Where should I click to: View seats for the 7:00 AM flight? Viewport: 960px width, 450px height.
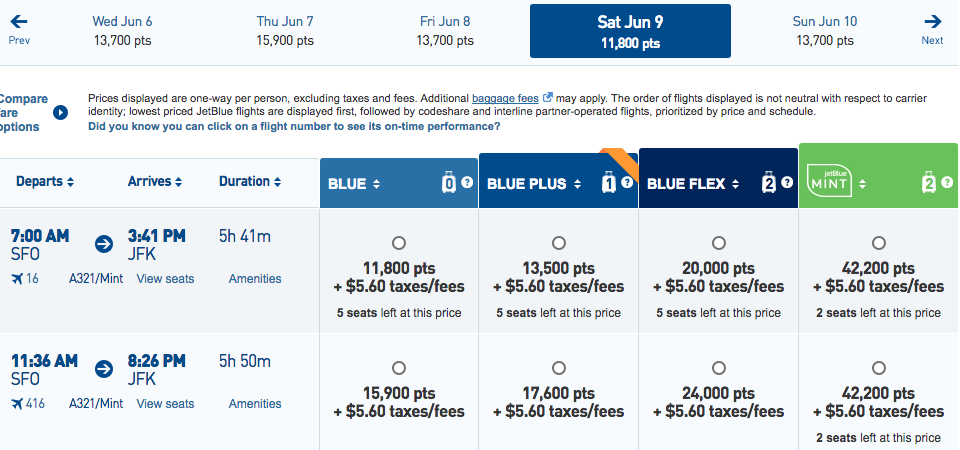165,279
